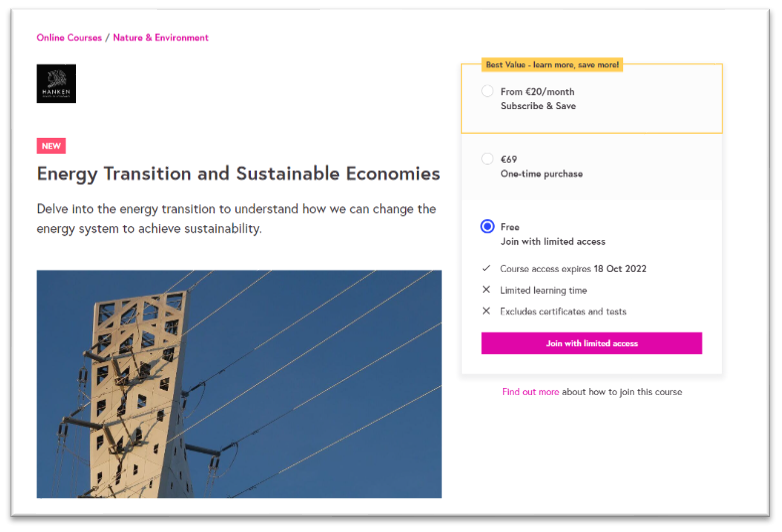
Task: Click the Course access expires 18 Oct 2022 text
Action: 572,269
